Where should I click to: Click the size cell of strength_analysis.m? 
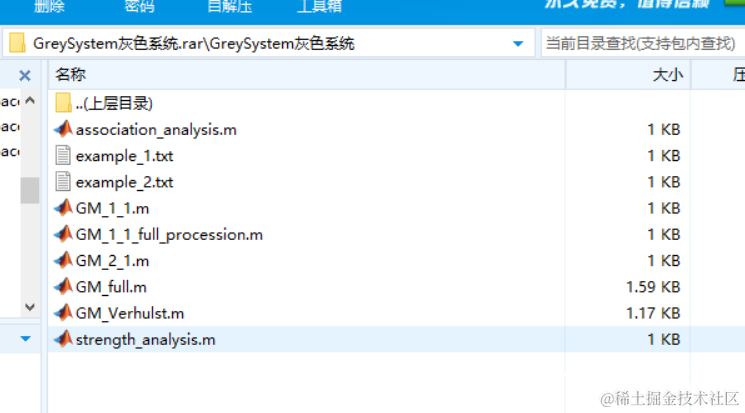[x=664, y=339]
